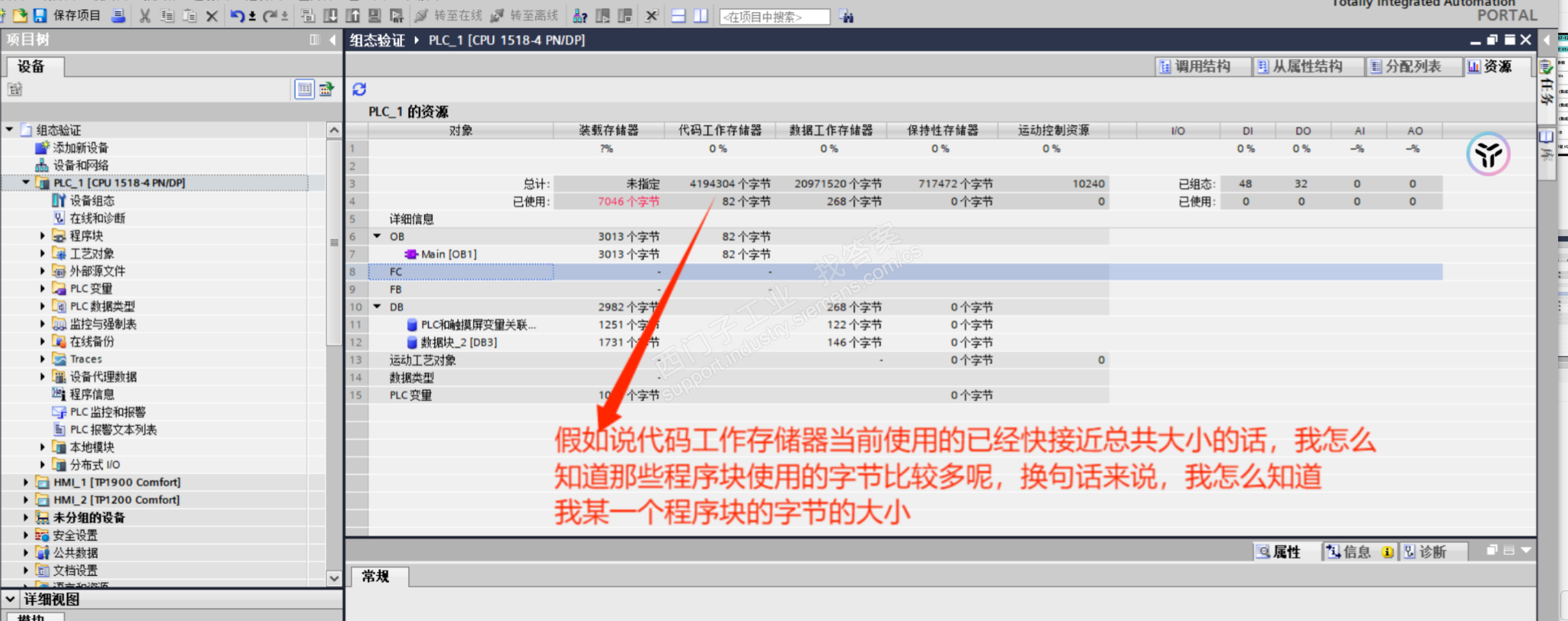Click the split editor horizontally icon
This screenshot has height=621, width=1568.
tap(679, 15)
